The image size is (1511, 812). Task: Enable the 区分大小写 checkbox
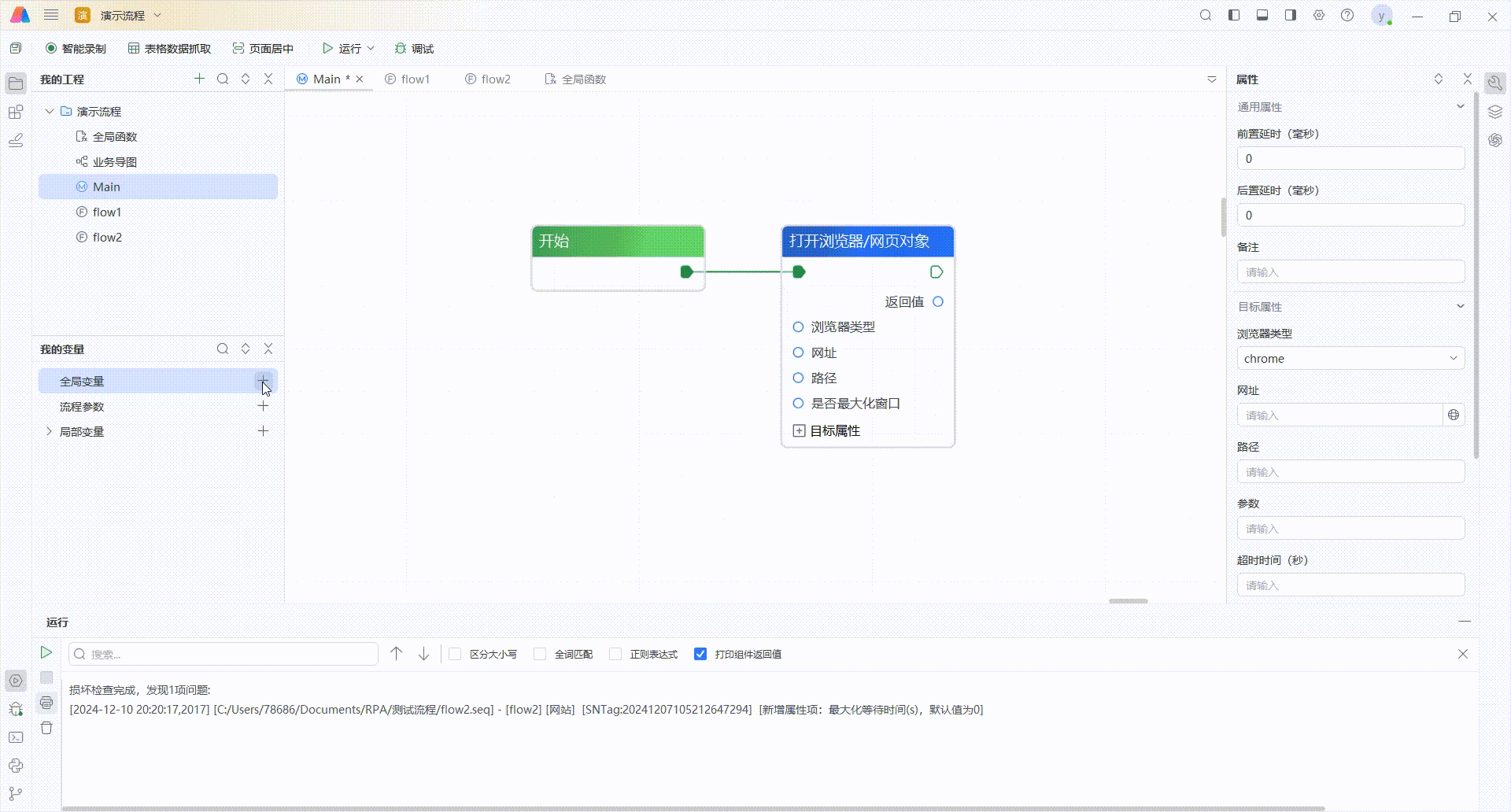click(x=455, y=654)
